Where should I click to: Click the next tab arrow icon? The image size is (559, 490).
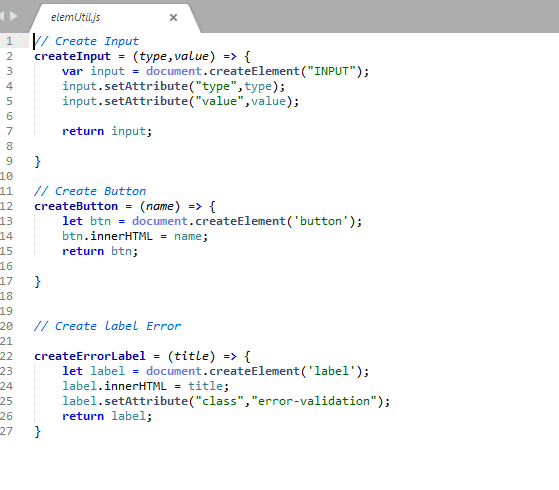tap(14, 16)
